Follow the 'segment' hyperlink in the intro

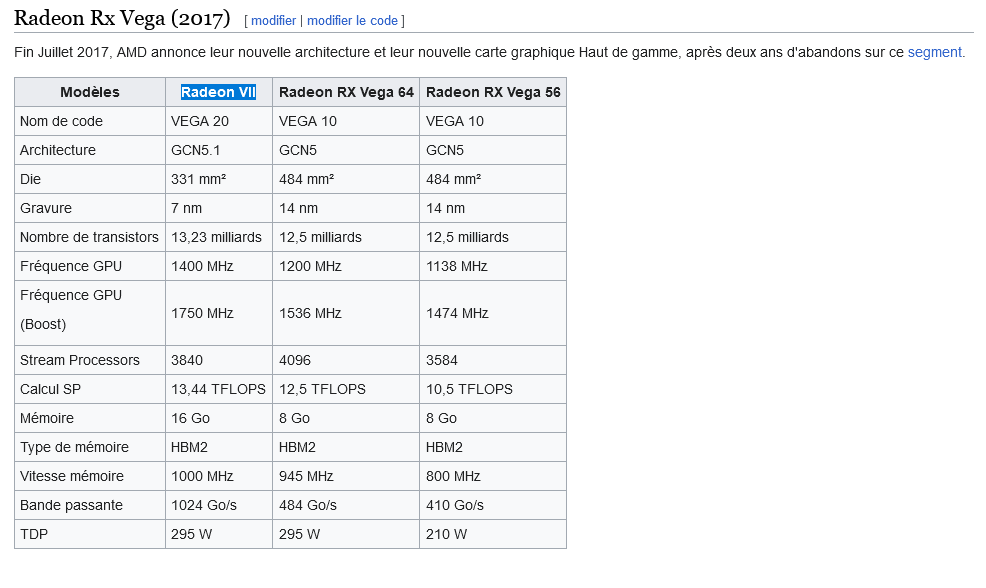[x=934, y=52]
